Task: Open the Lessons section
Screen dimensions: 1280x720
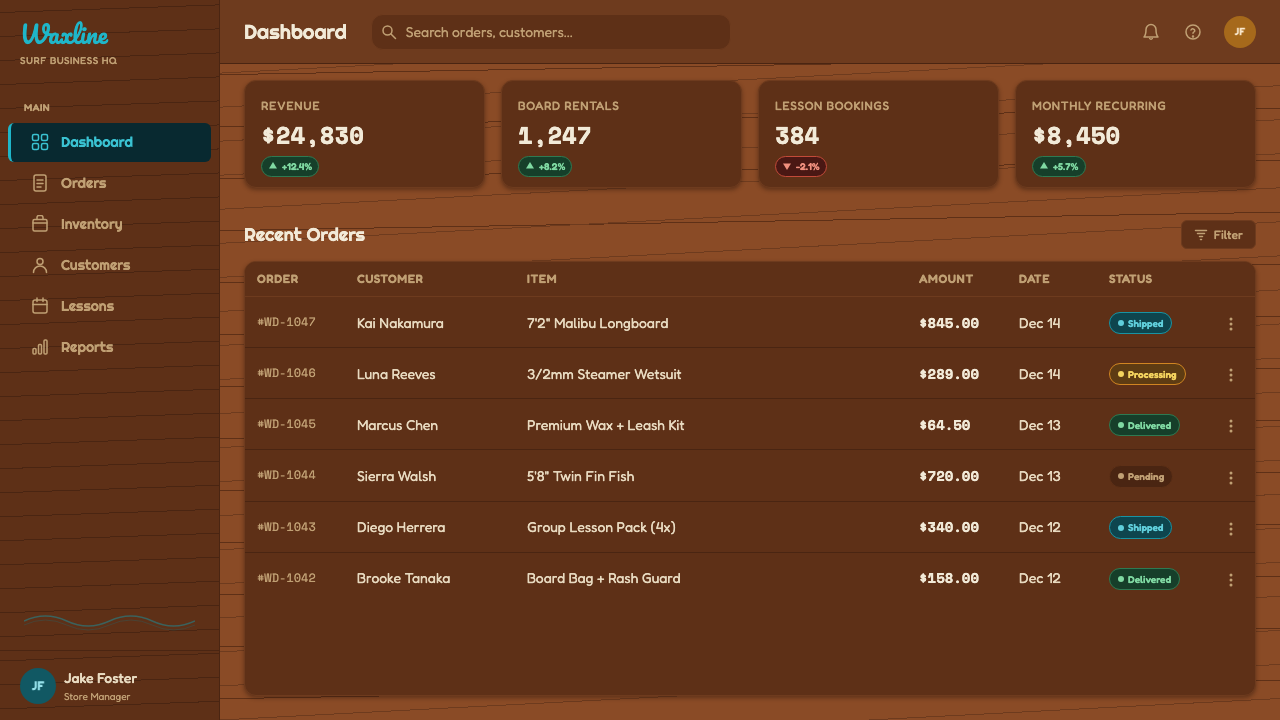Action: tap(110, 306)
